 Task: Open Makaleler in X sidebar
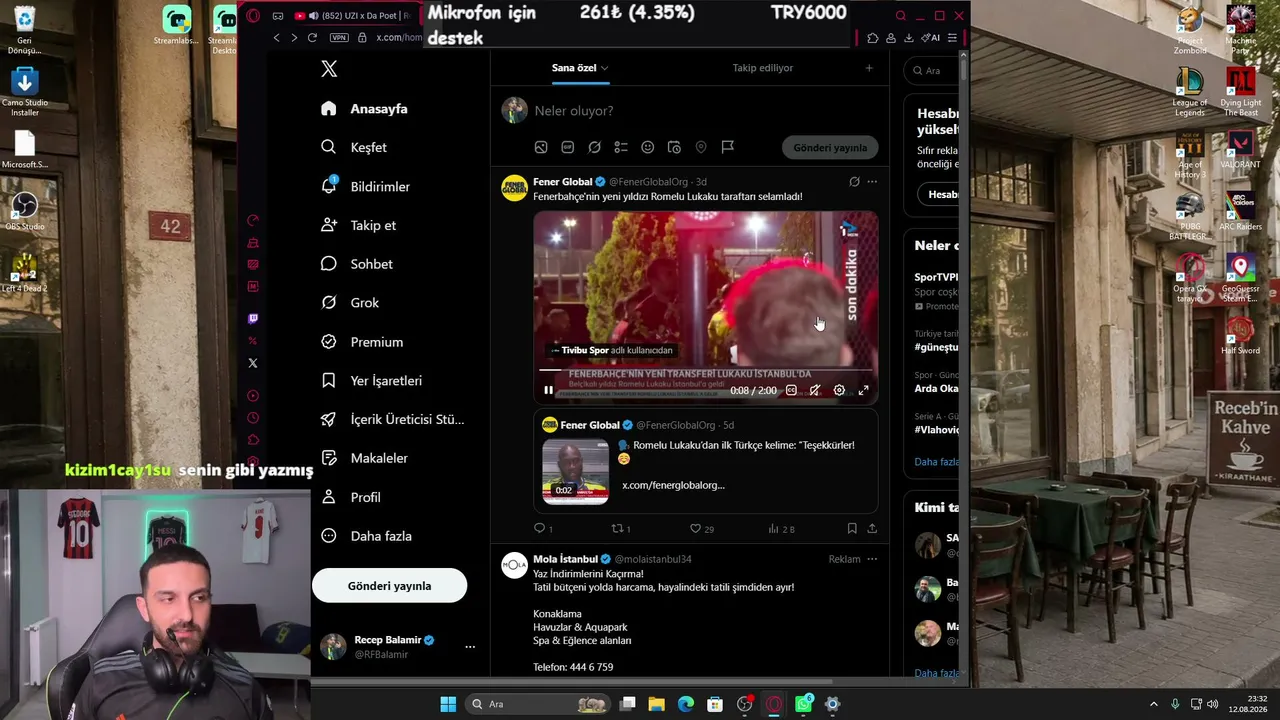pos(364,458)
